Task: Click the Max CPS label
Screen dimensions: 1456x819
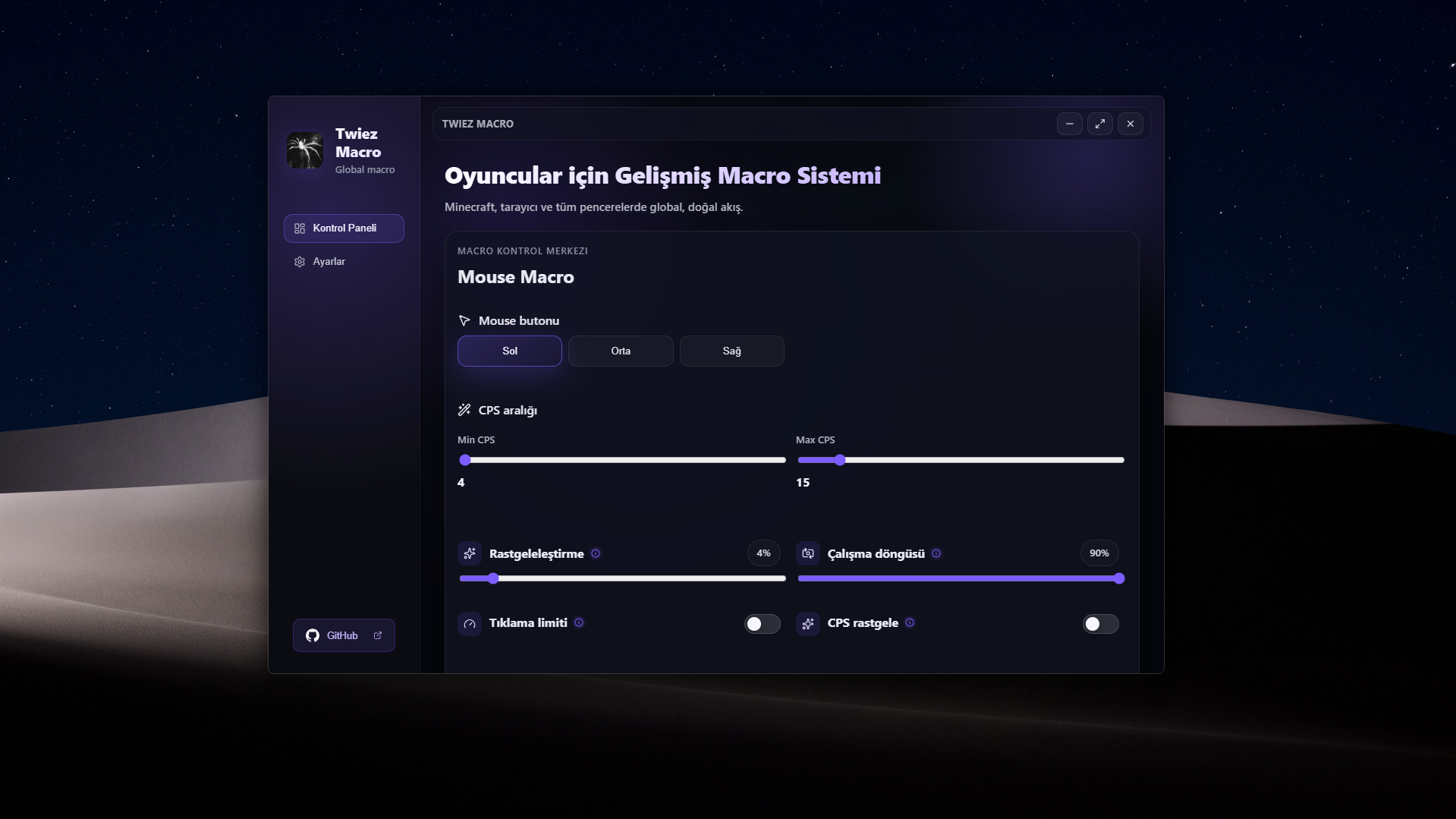Action: (816, 440)
